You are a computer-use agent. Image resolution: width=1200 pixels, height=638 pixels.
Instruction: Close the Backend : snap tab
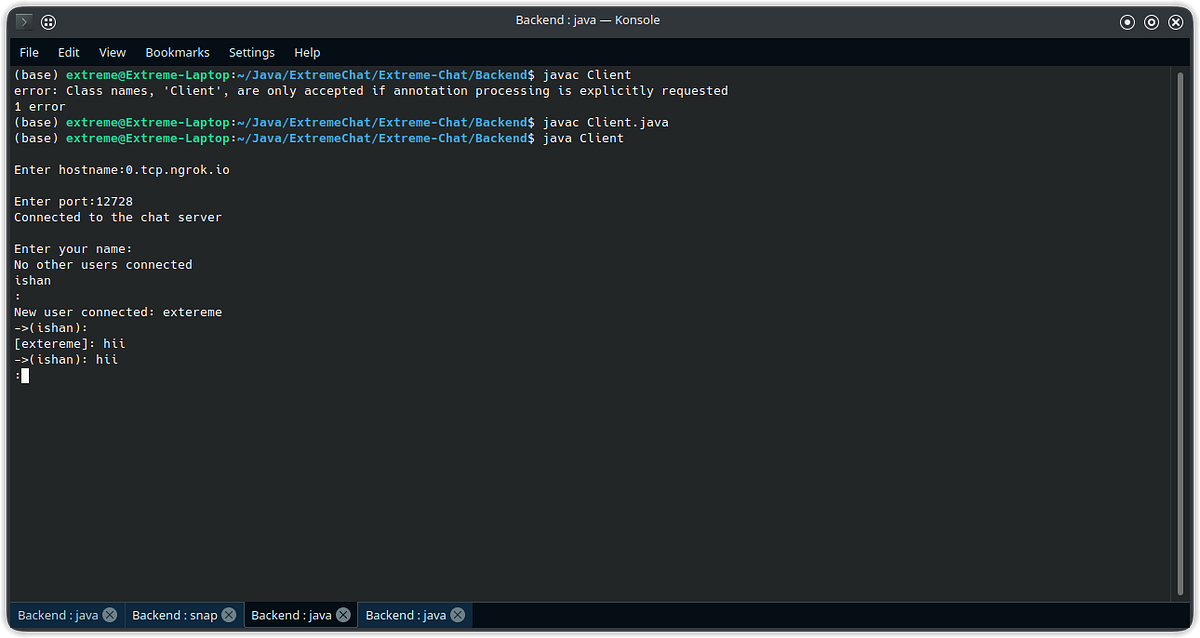[x=228, y=614]
